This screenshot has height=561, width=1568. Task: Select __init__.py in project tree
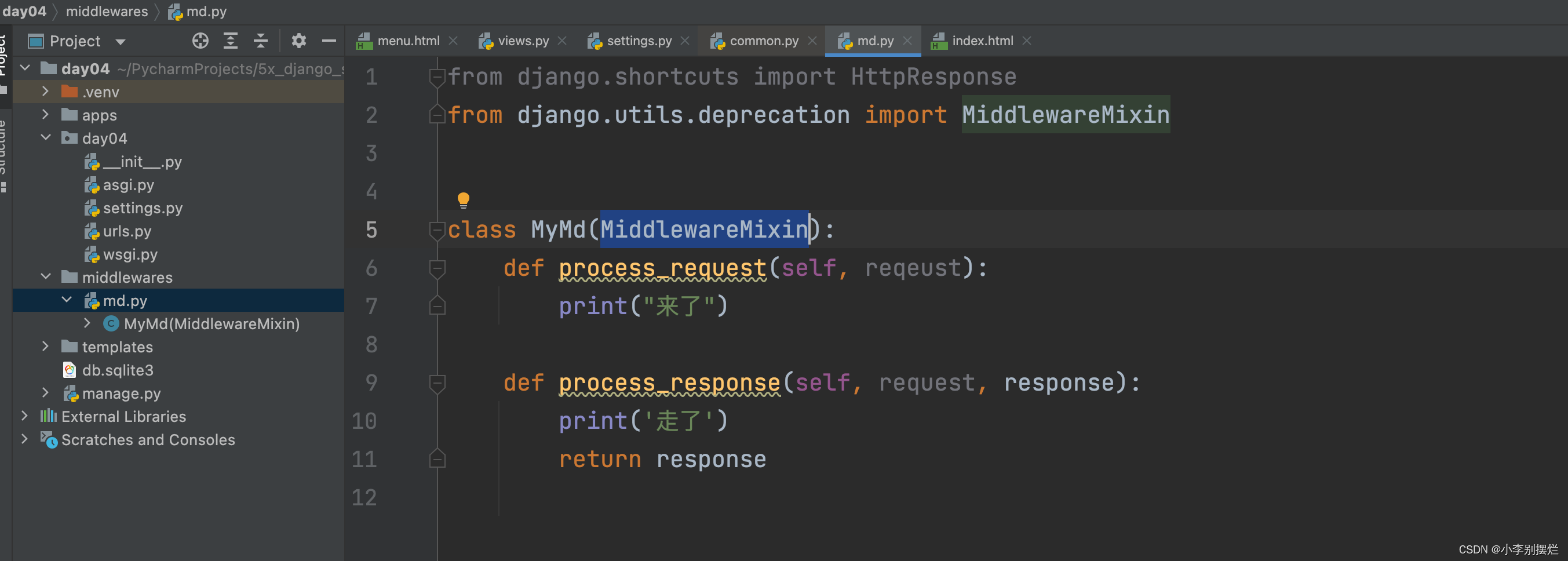pos(133,162)
